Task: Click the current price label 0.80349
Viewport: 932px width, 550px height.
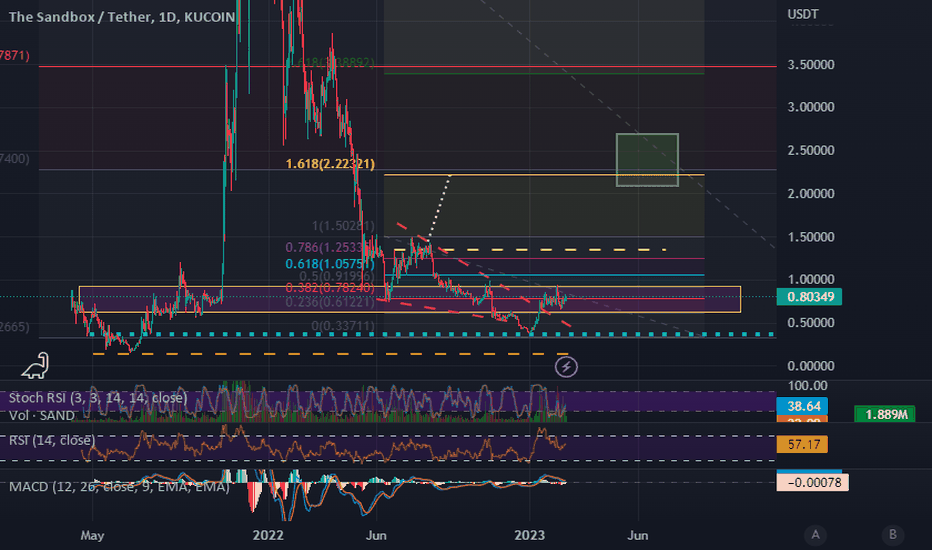Action: pyautogui.click(x=809, y=297)
